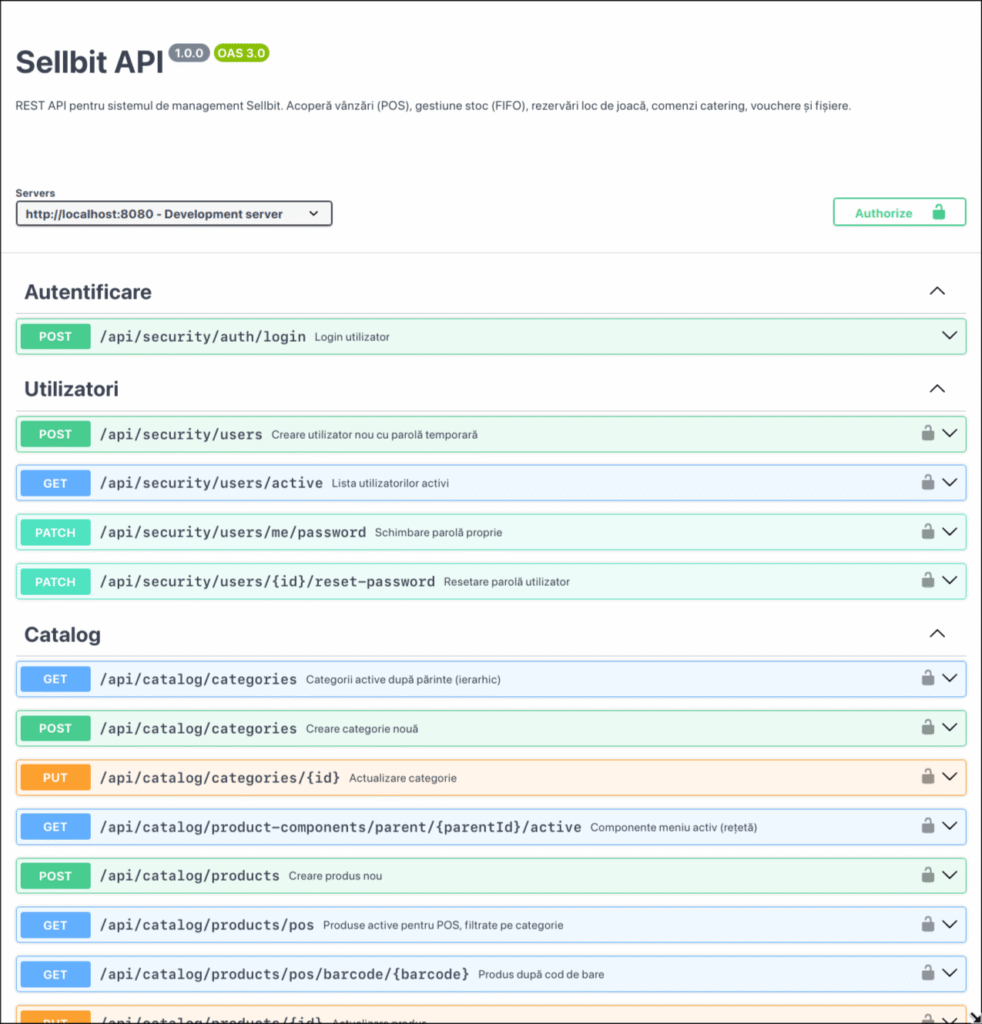Click lock icon on GET users/active row
982x1024 pixels.
click(x=927, y=483)
